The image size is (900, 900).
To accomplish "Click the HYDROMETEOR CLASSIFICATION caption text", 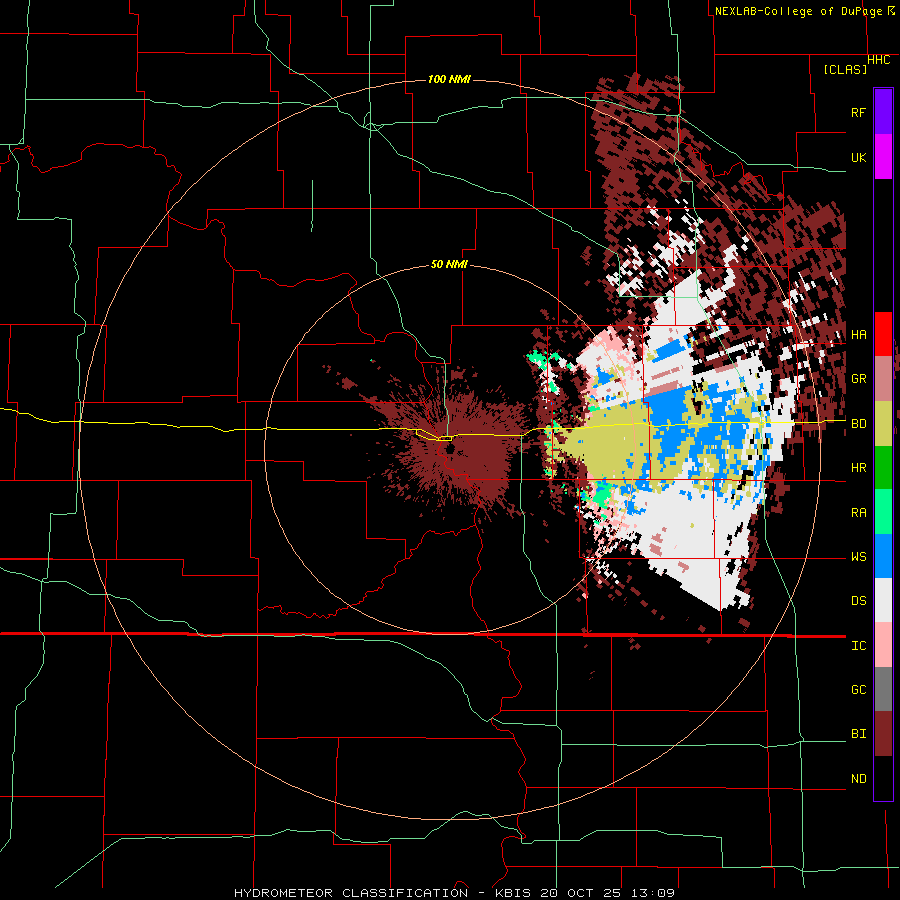I will click(x=351, y=893).
